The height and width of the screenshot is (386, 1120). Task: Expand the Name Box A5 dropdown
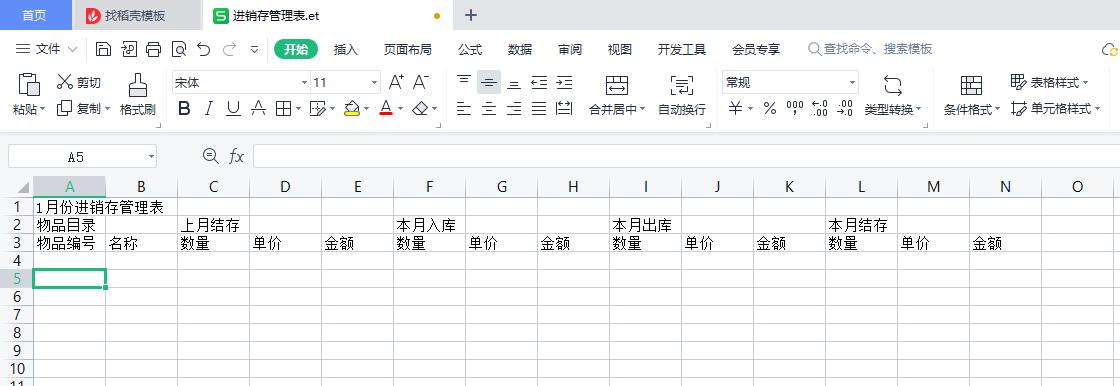pyautogui.click(x=151, y=156)
